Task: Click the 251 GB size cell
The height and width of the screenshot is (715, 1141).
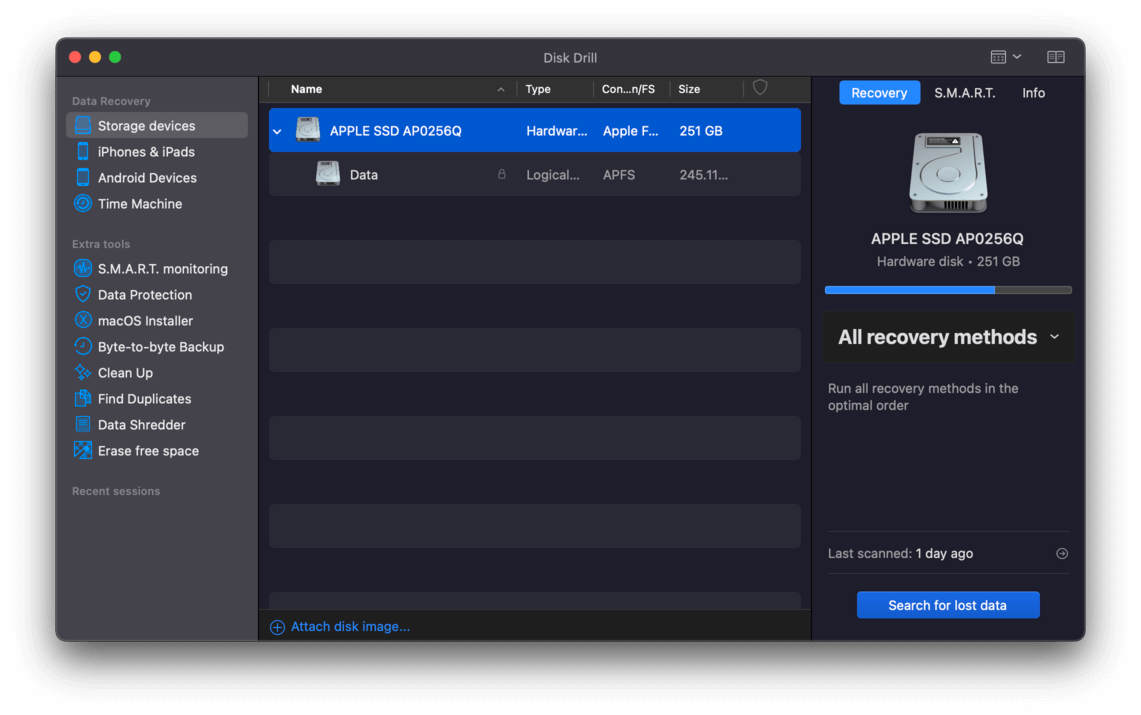Action: coord(701,131)
